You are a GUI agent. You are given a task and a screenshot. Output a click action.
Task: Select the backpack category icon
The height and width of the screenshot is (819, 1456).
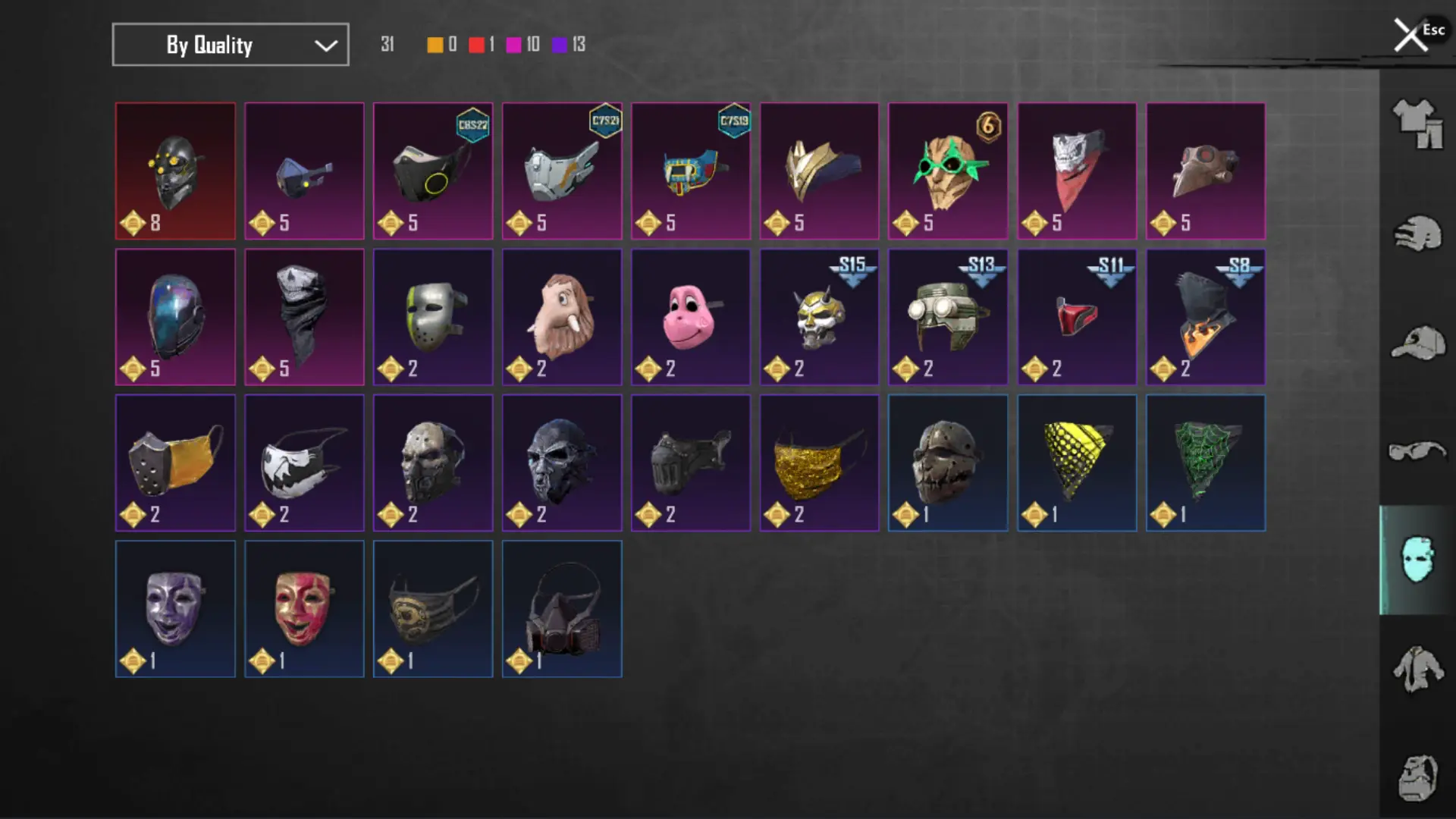pyautogui.click(x=1417, y=777)
